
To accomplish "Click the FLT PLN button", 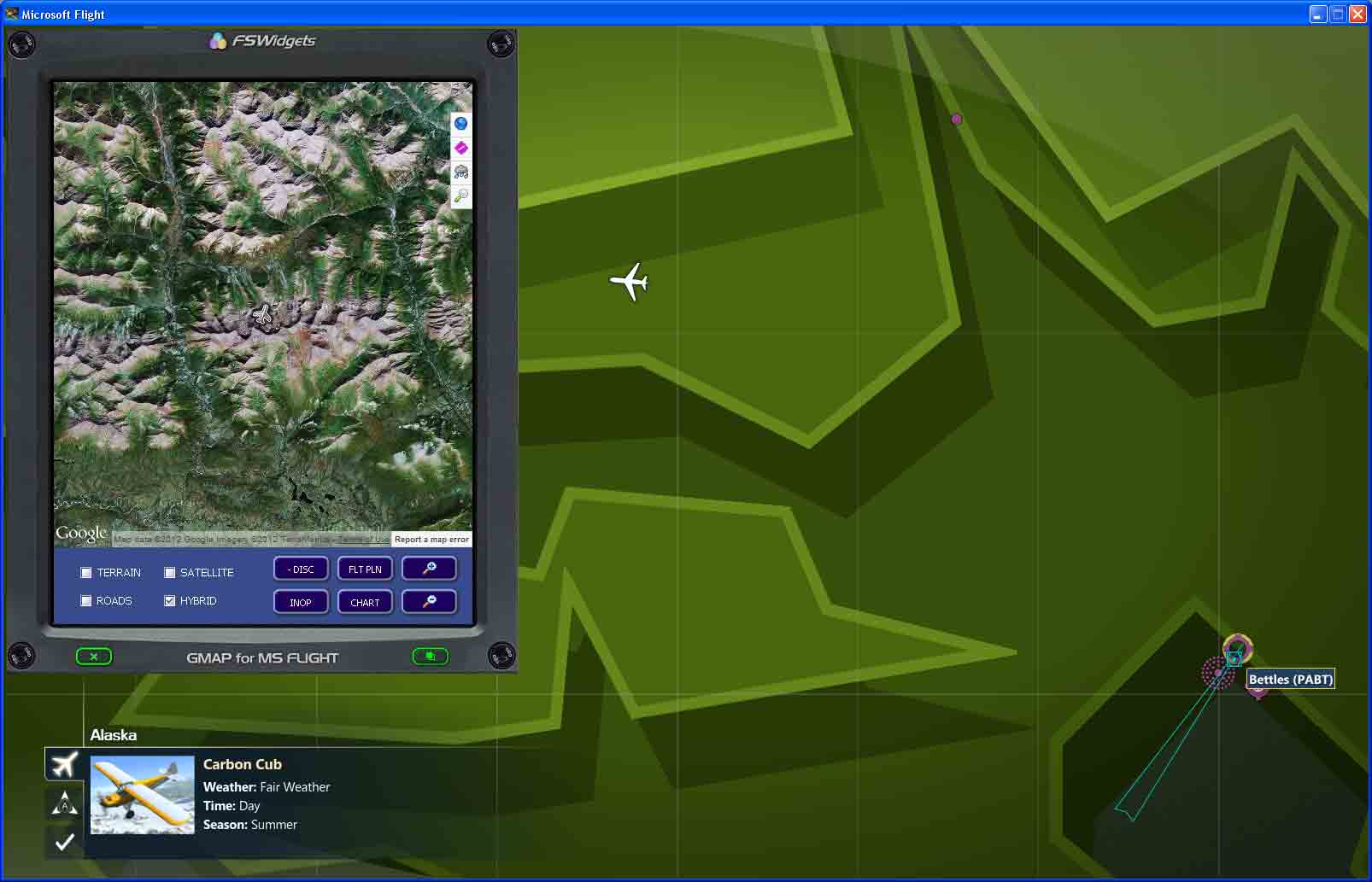I will 365,569.
